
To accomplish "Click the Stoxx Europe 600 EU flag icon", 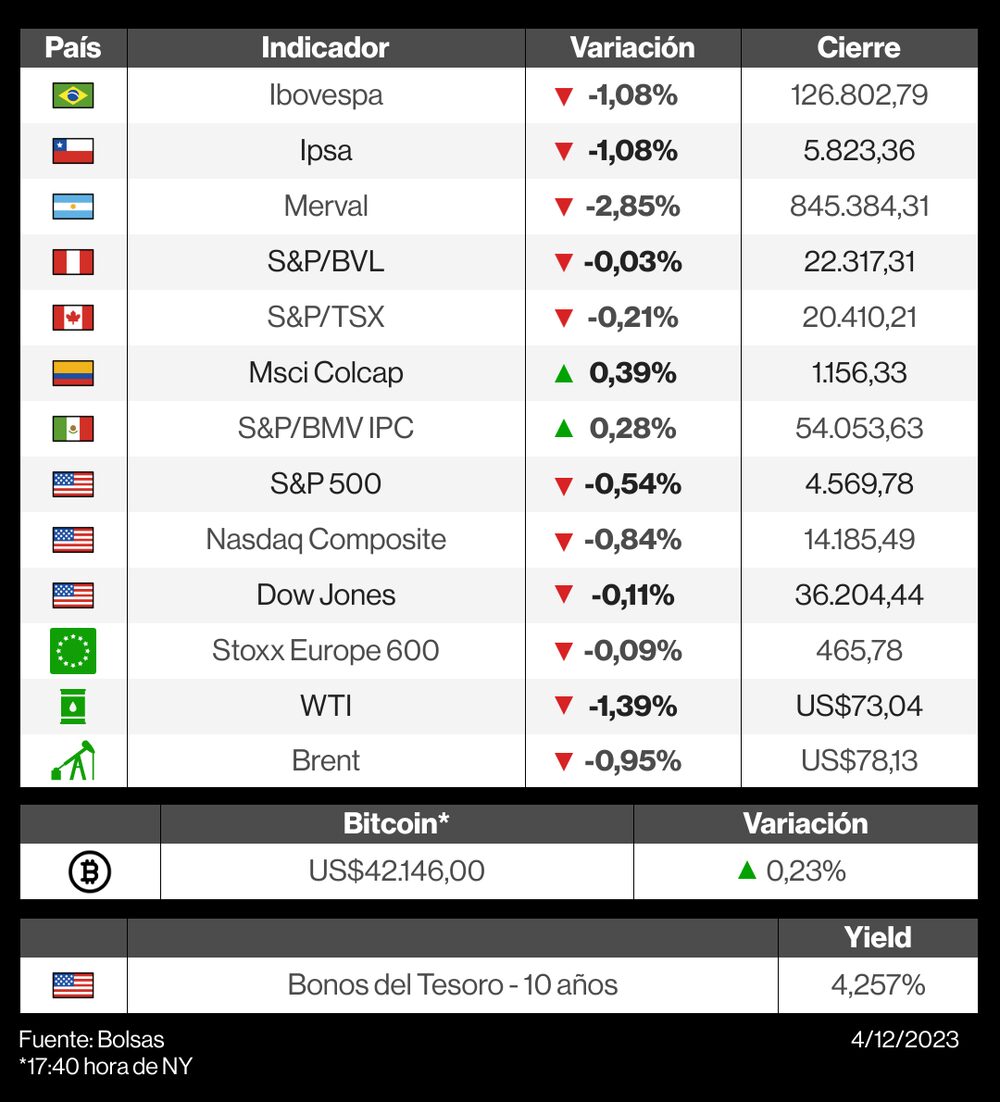I will tap(73, 650).
